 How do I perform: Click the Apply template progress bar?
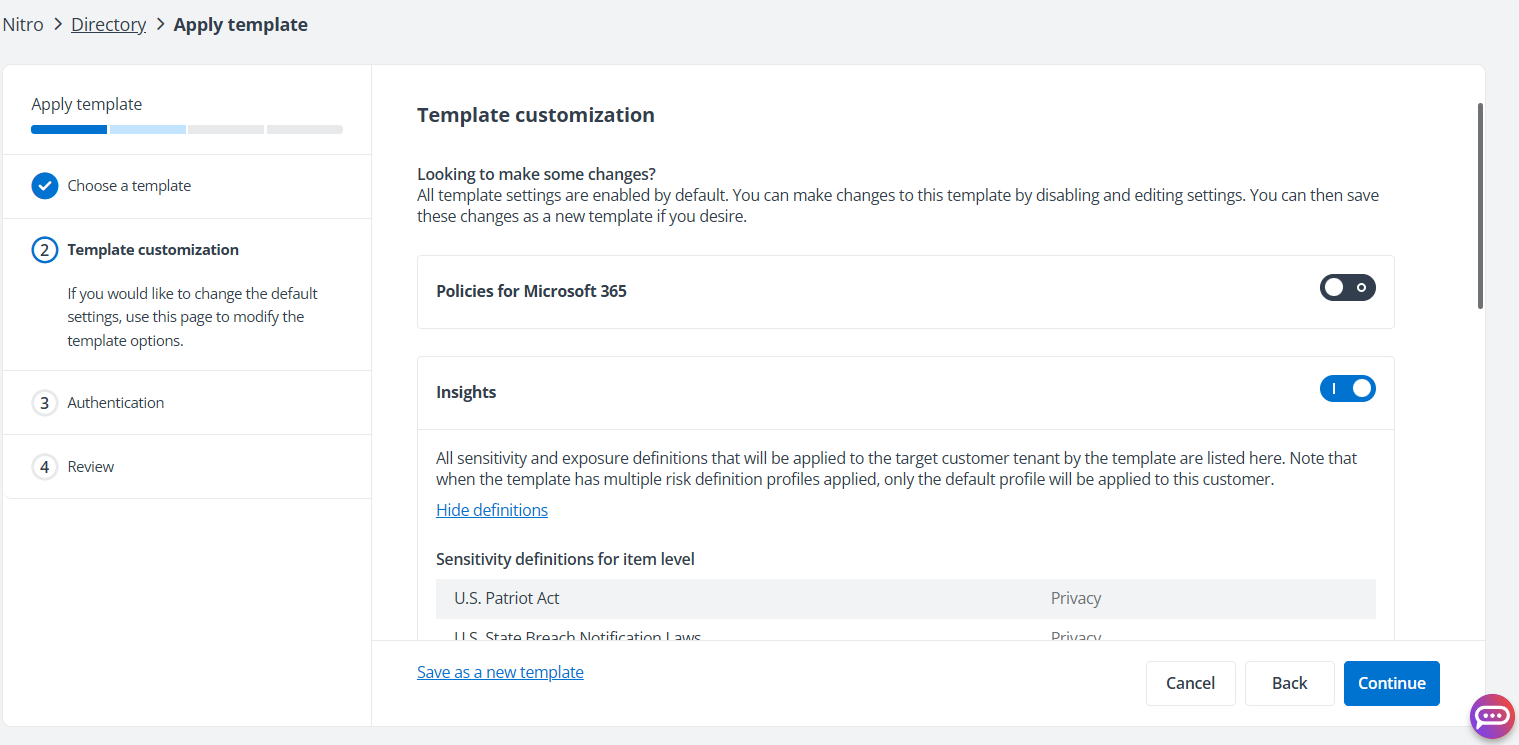(187, 129)
